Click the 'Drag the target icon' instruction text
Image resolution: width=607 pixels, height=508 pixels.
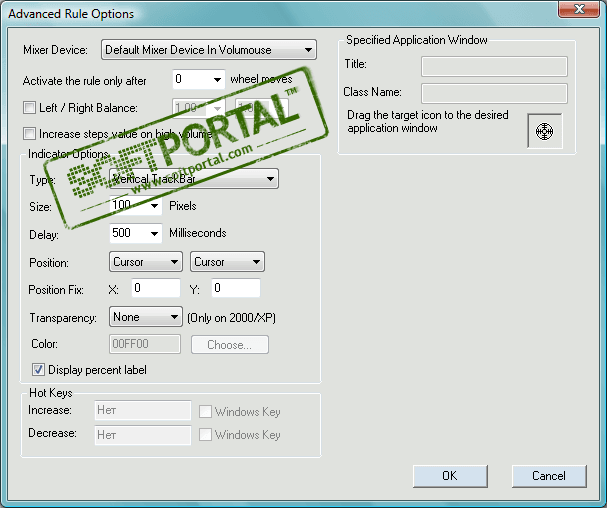pyautogui.click(x=428, y=121)
